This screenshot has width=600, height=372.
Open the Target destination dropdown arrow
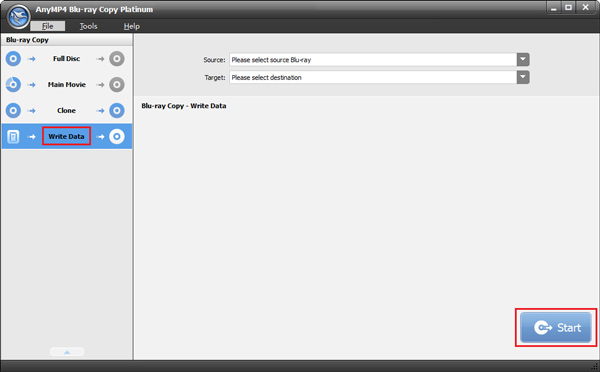tap(523, 77)
